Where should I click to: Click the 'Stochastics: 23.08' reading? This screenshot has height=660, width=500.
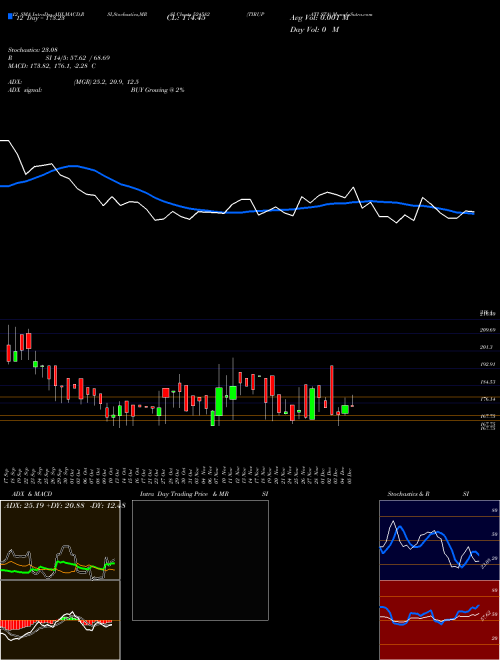coord(32,50)
